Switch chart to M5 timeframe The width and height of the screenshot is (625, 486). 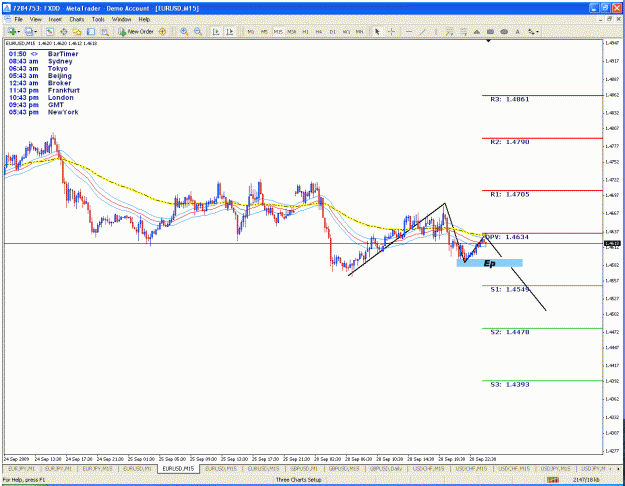[x=264, y=31]
